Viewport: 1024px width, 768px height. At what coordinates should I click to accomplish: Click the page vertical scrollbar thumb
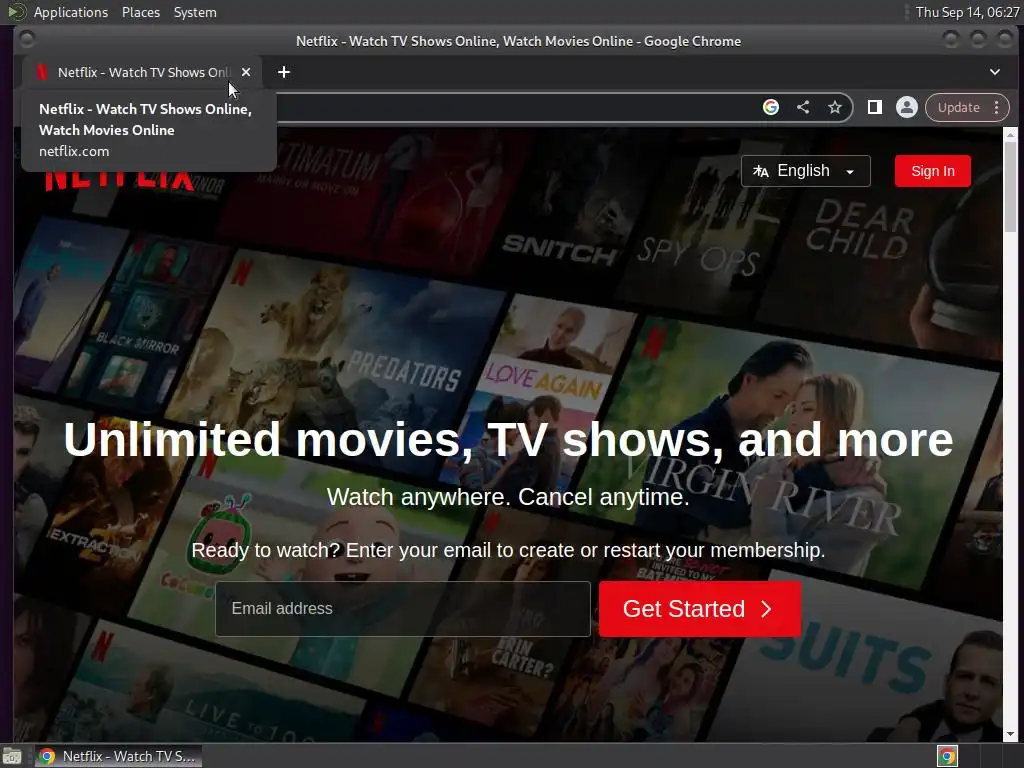pos(1010,186)
